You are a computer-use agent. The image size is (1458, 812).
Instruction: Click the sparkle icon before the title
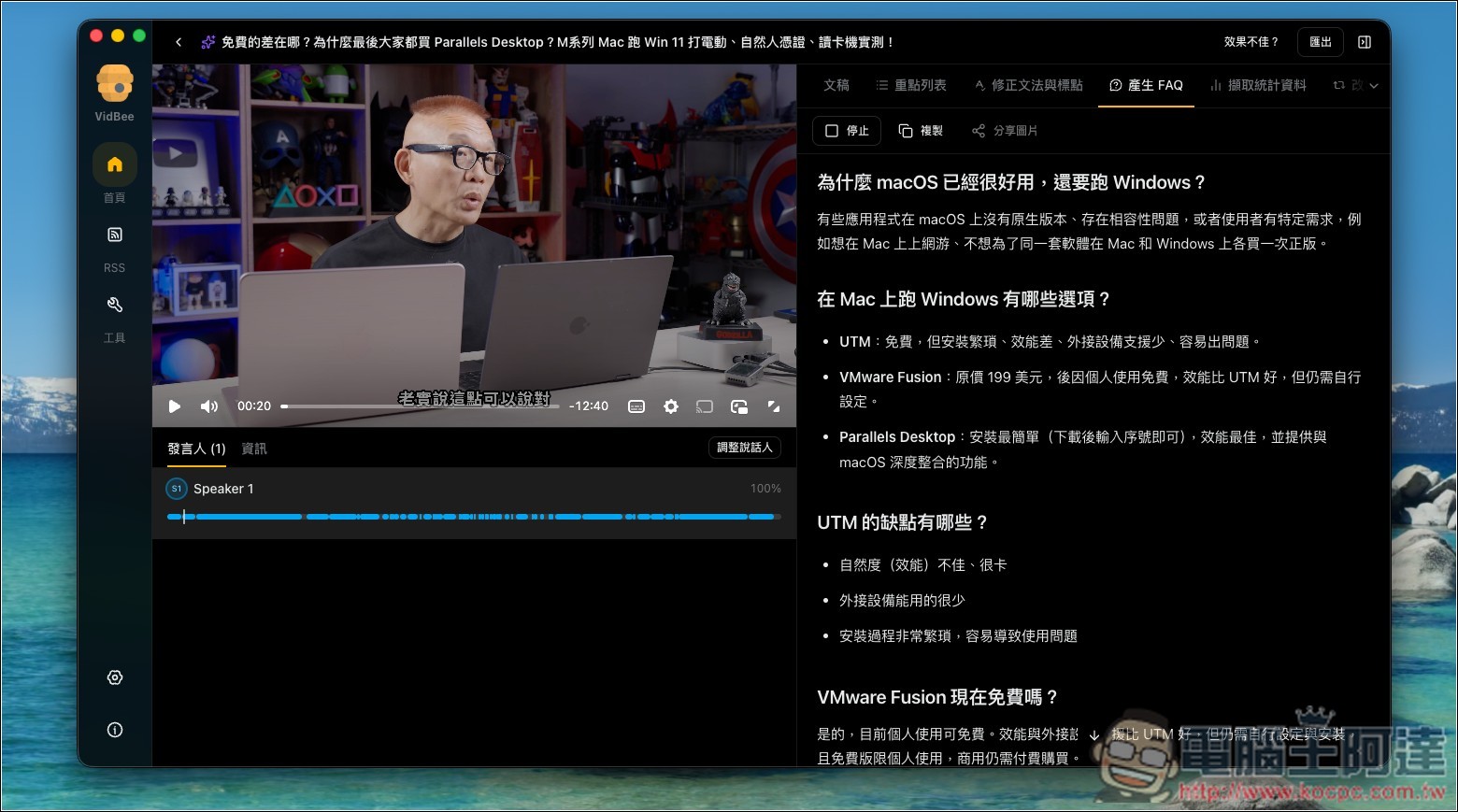pyautogui.click(x=207, y=42)
